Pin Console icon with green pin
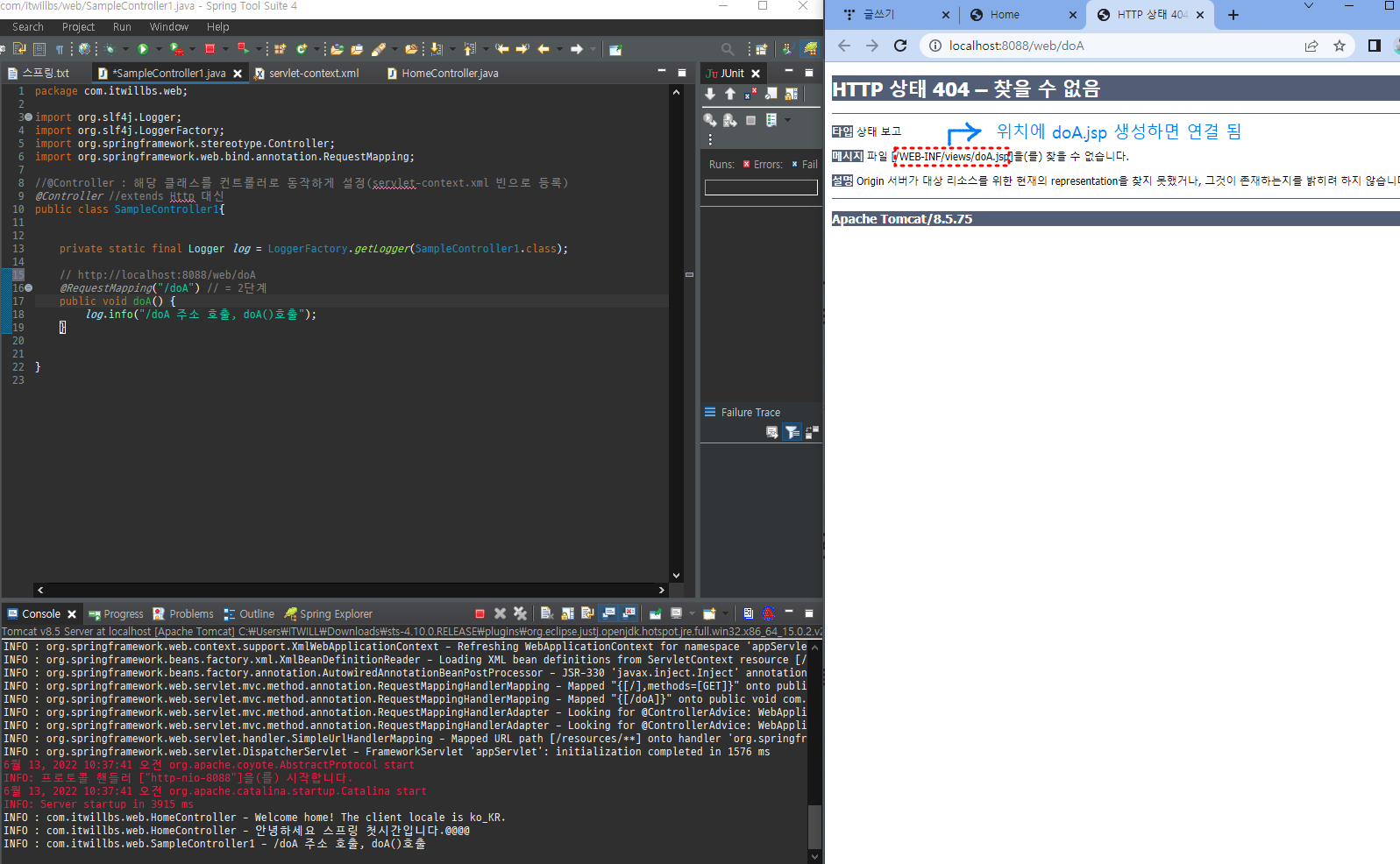1400x864 pixels. click(655, 613)
